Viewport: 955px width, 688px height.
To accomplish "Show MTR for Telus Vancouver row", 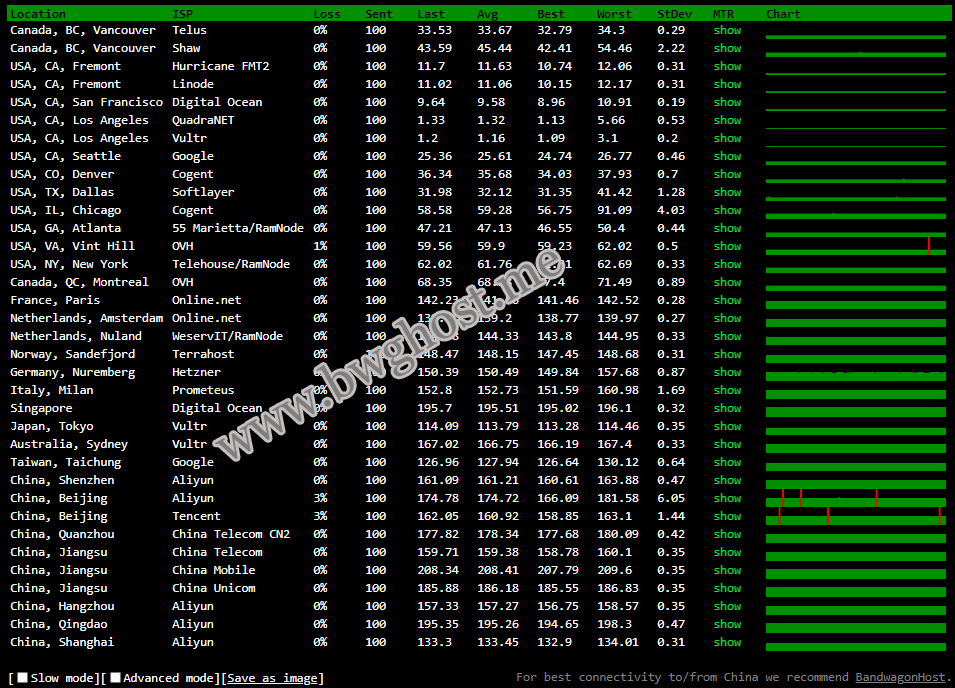I will click(727, 30).
